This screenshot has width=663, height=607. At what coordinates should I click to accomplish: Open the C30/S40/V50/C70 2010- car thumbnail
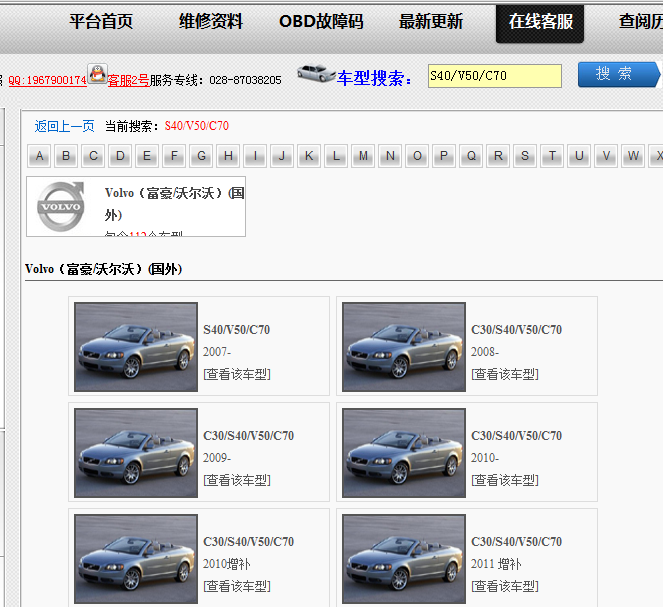404,453
